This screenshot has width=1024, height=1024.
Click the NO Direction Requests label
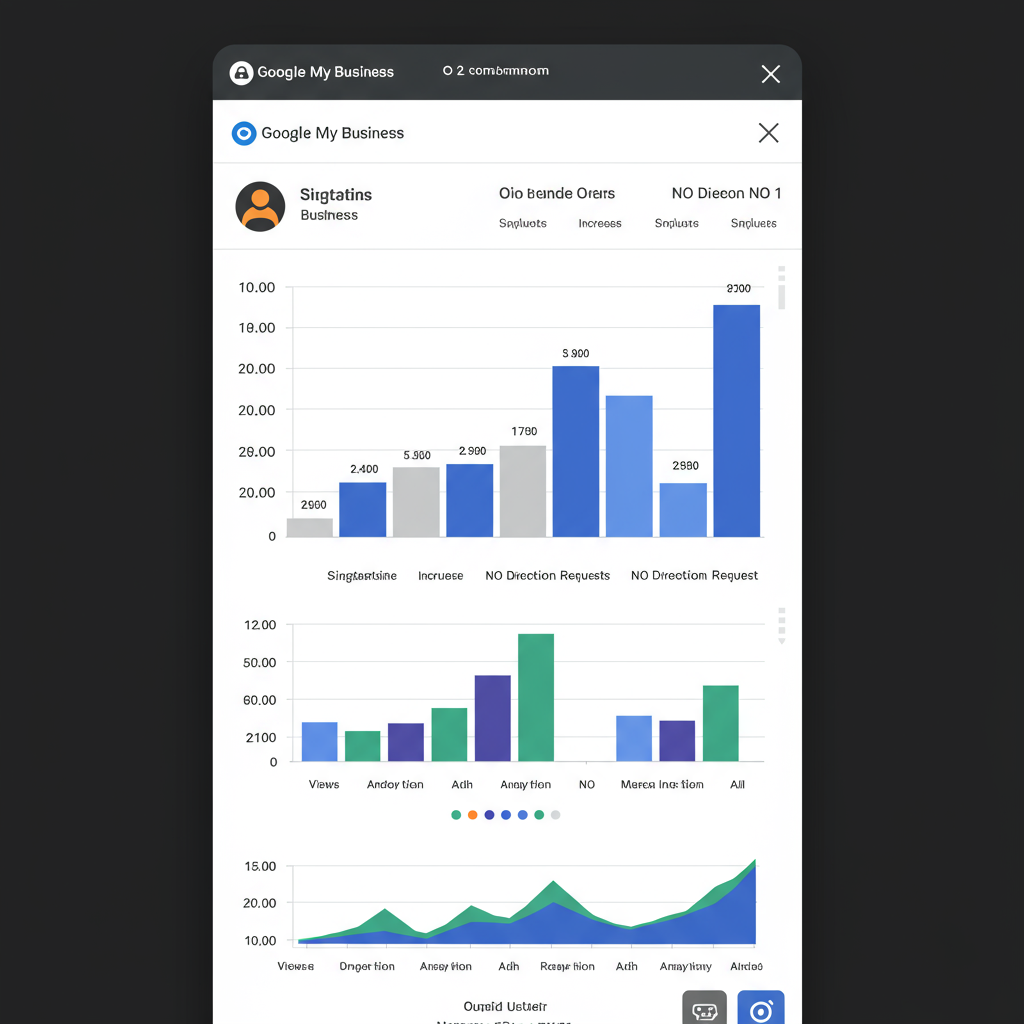pos(547,576)
